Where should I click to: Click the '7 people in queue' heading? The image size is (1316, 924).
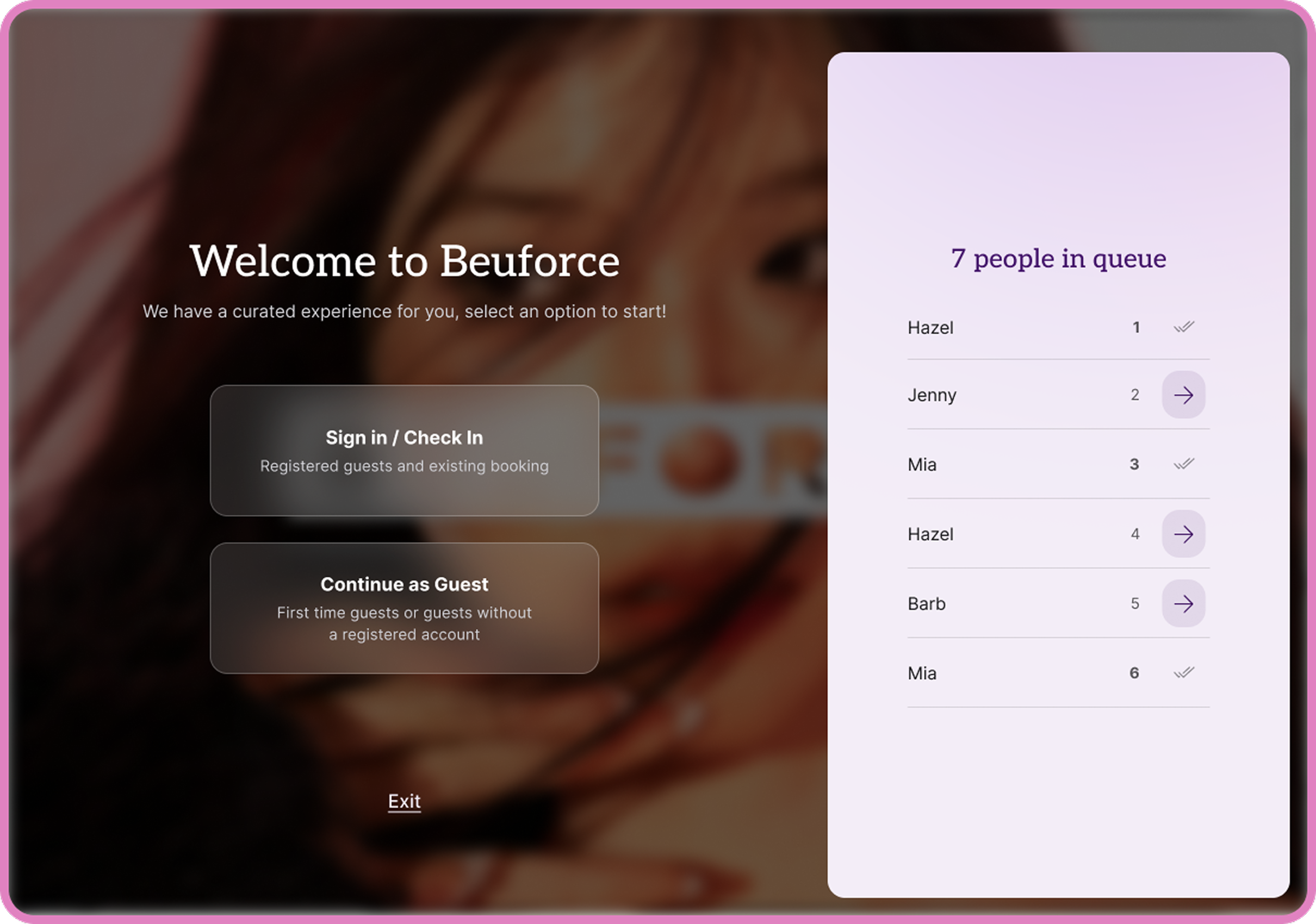[1058, 258]
